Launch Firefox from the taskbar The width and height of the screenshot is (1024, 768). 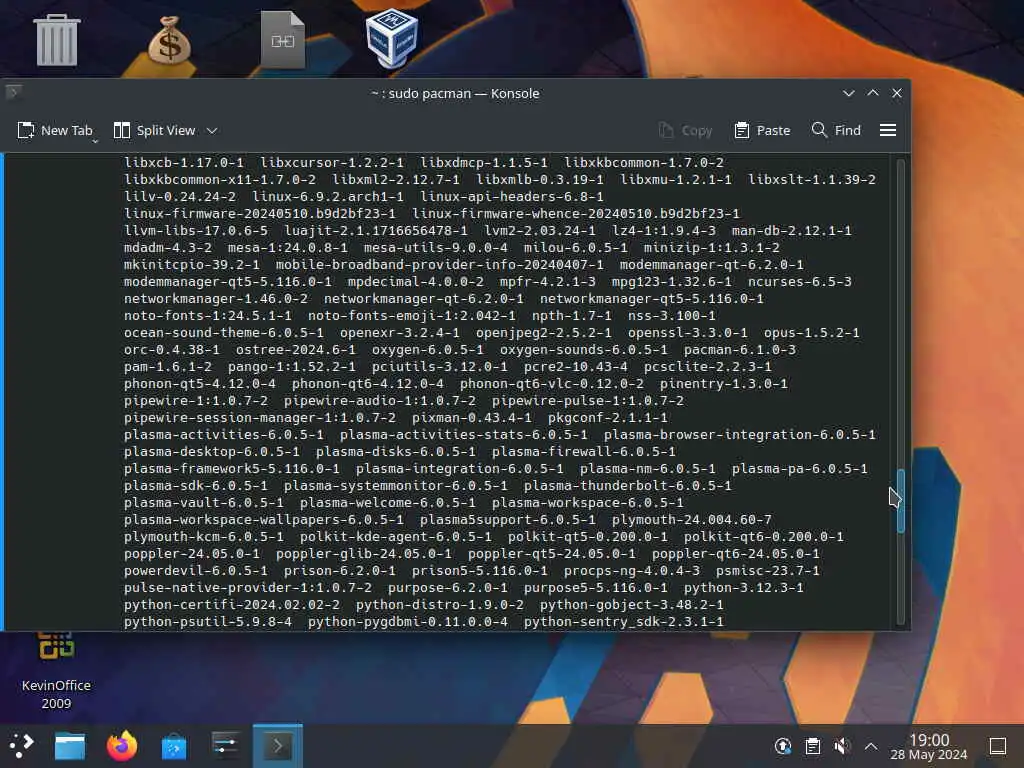point(122,745)
